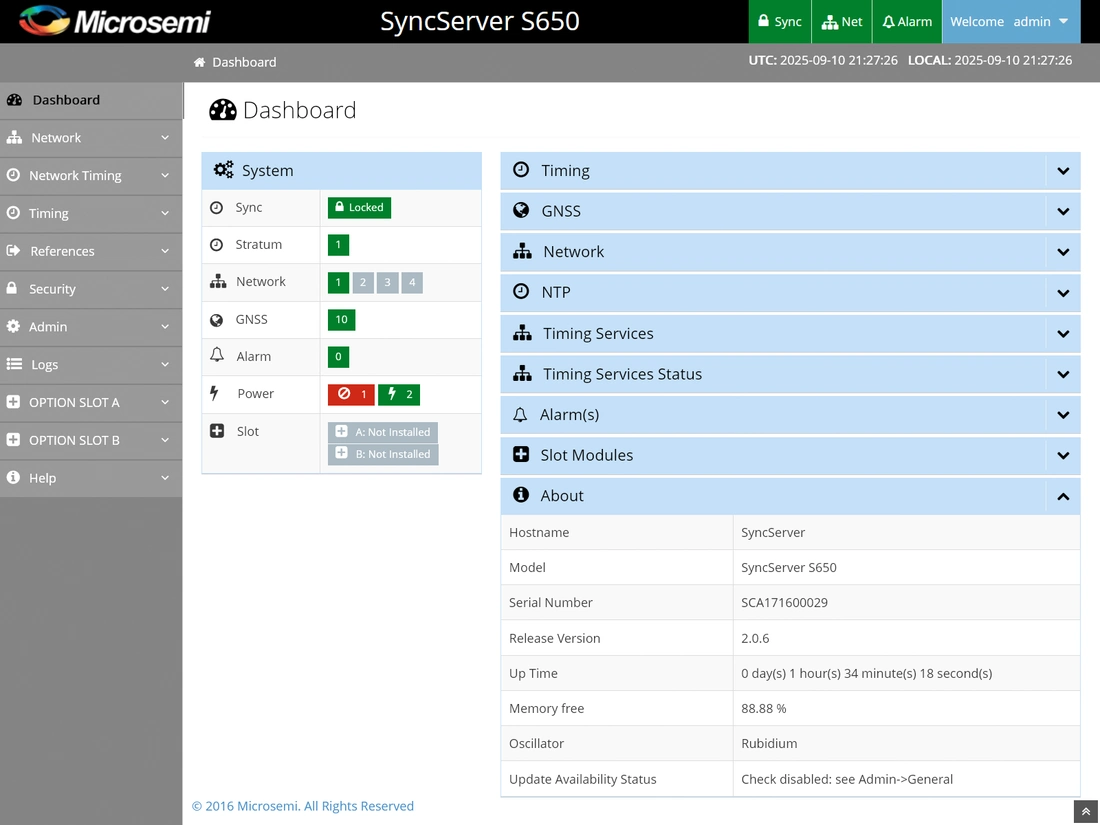Open the Dashboard sidebar item
The height and width of the screenshot is (825, 1100).
click(91, 100)
